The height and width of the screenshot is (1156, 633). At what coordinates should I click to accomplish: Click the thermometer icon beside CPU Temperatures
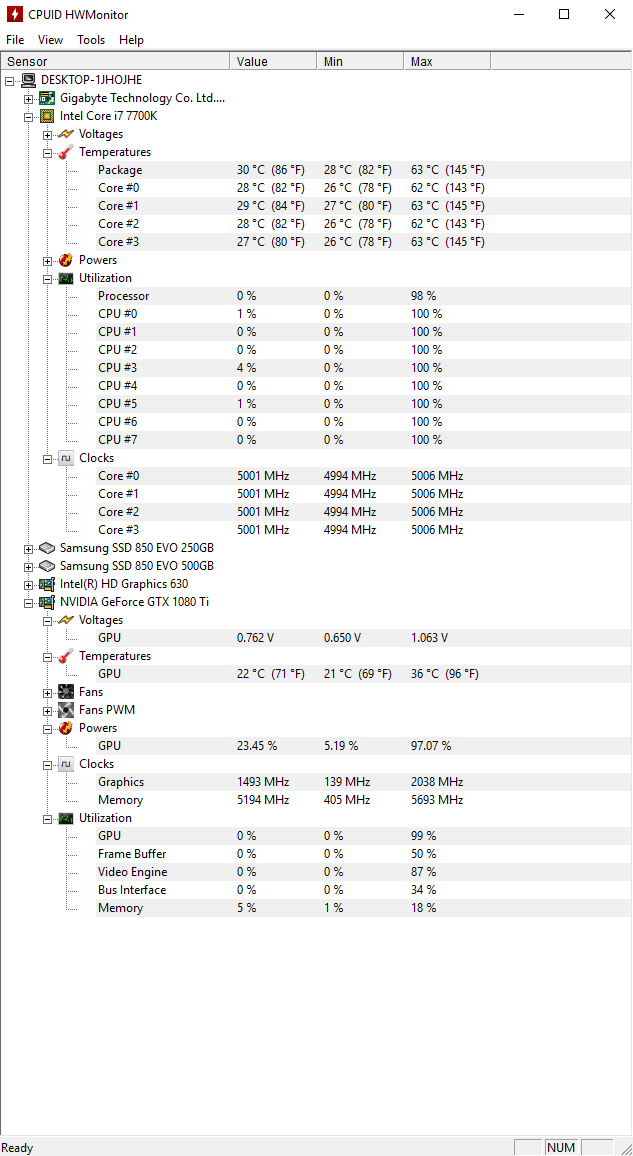click(x=66, y=152)
